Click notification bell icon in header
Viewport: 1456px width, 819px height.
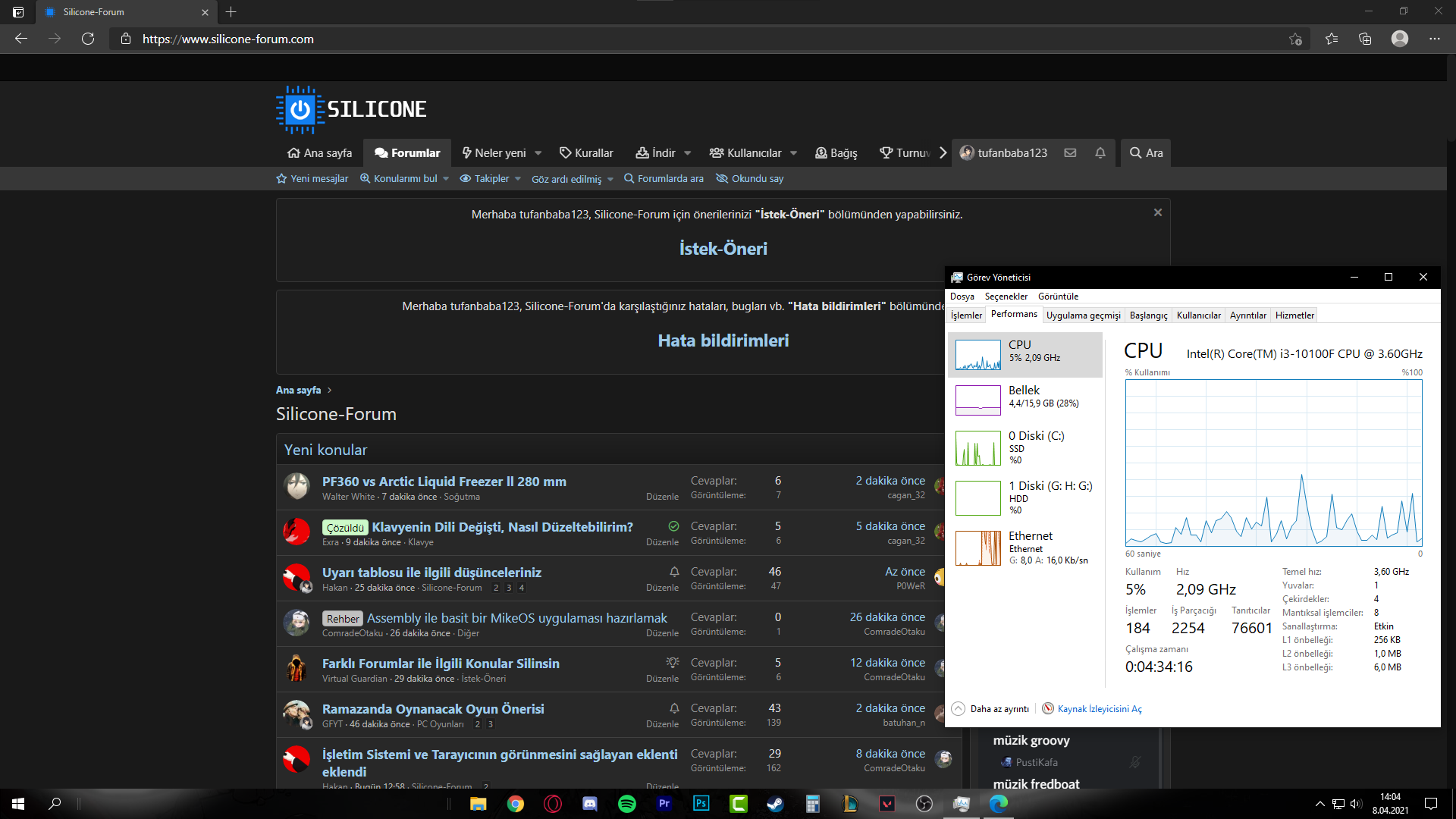coord(1100,153)
